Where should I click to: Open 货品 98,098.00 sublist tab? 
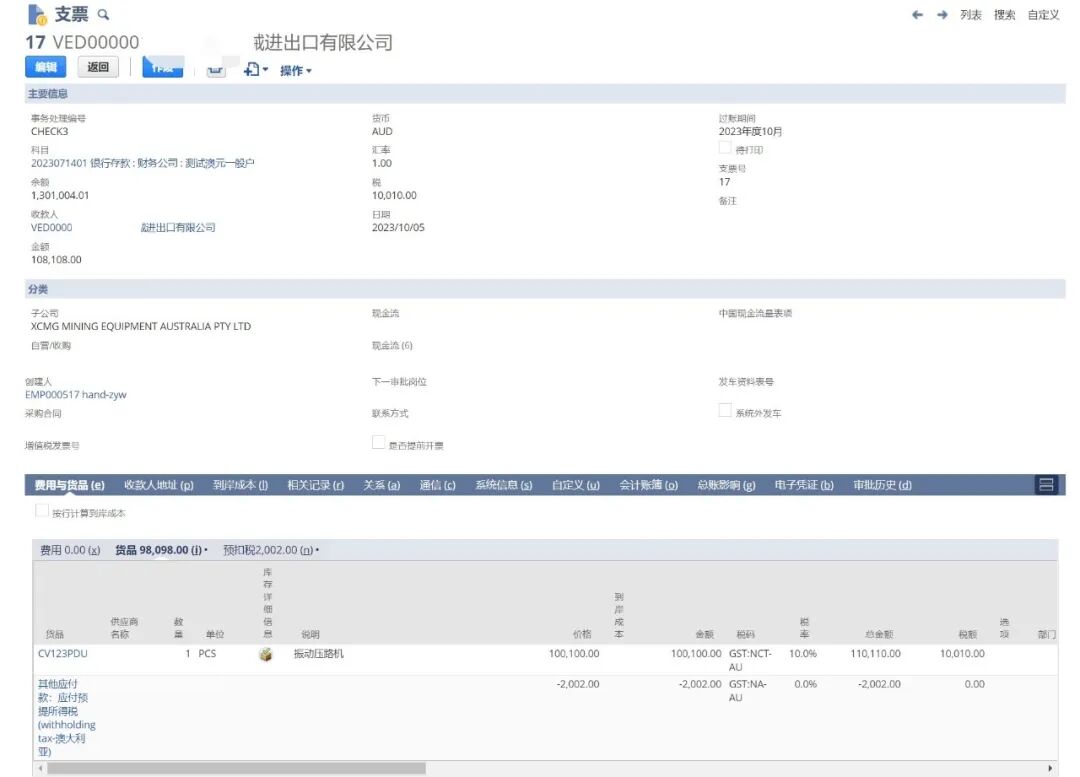click(x=158, y=550)
